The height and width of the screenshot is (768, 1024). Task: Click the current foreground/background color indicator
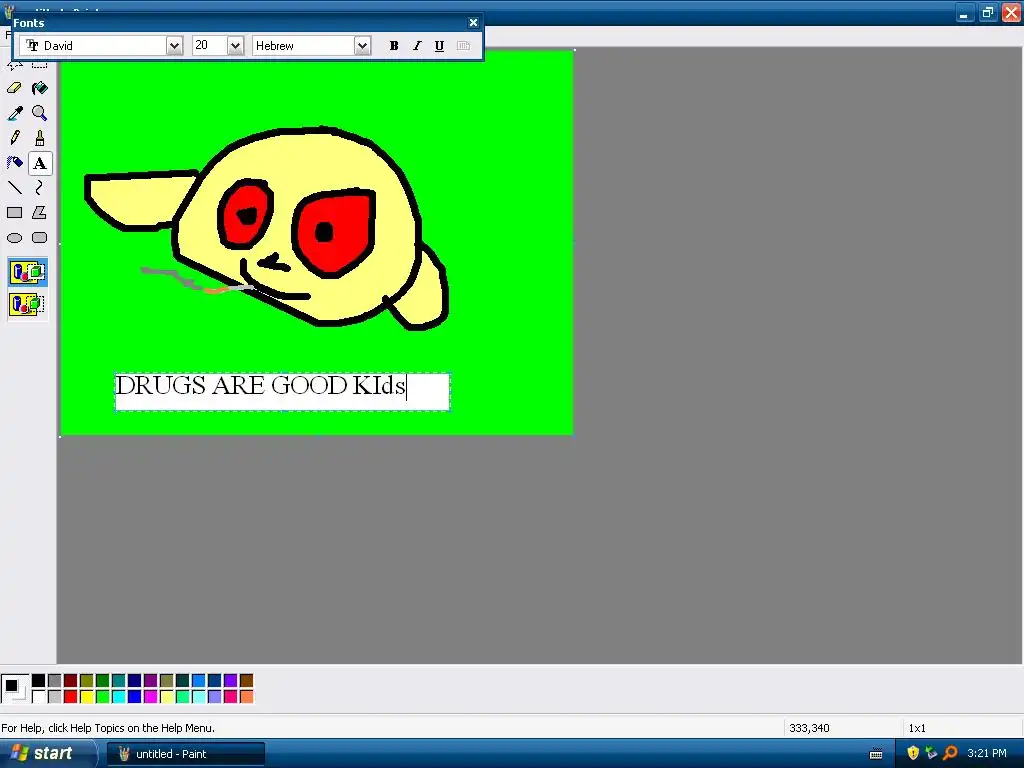click(x=14, y=689)
